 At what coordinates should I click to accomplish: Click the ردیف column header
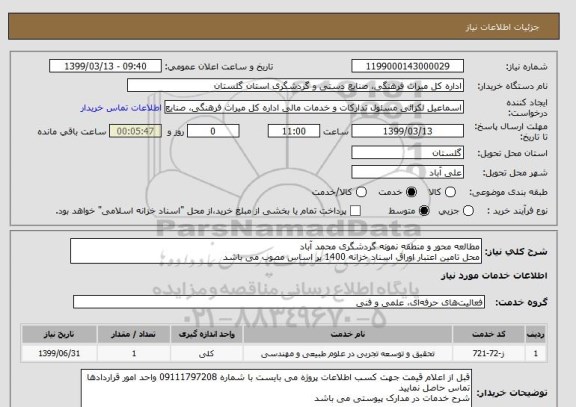point(536,334)
